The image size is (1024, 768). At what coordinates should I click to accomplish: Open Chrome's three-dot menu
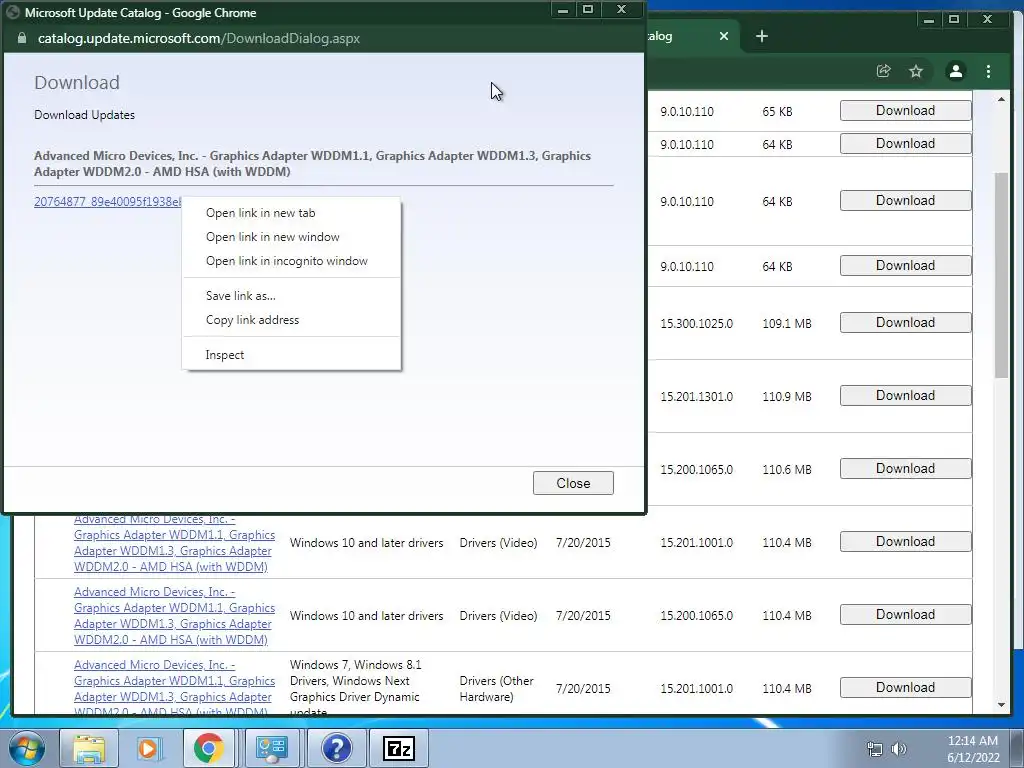coord(988,71)
